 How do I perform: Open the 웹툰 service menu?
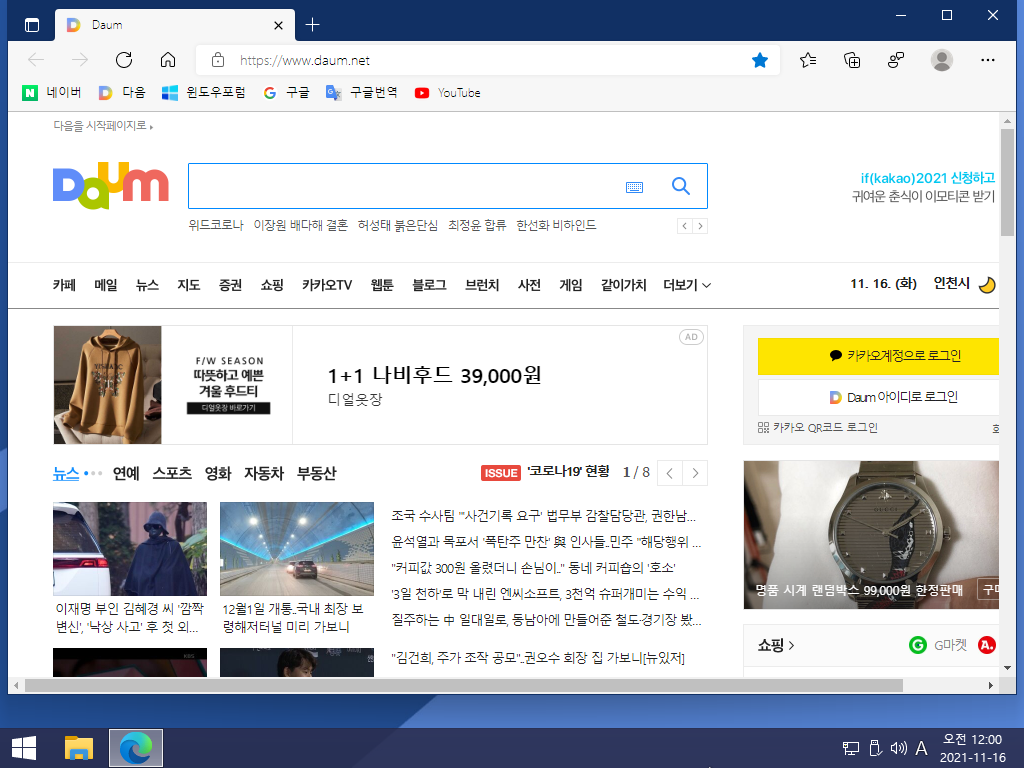click(x=382, y=285)
